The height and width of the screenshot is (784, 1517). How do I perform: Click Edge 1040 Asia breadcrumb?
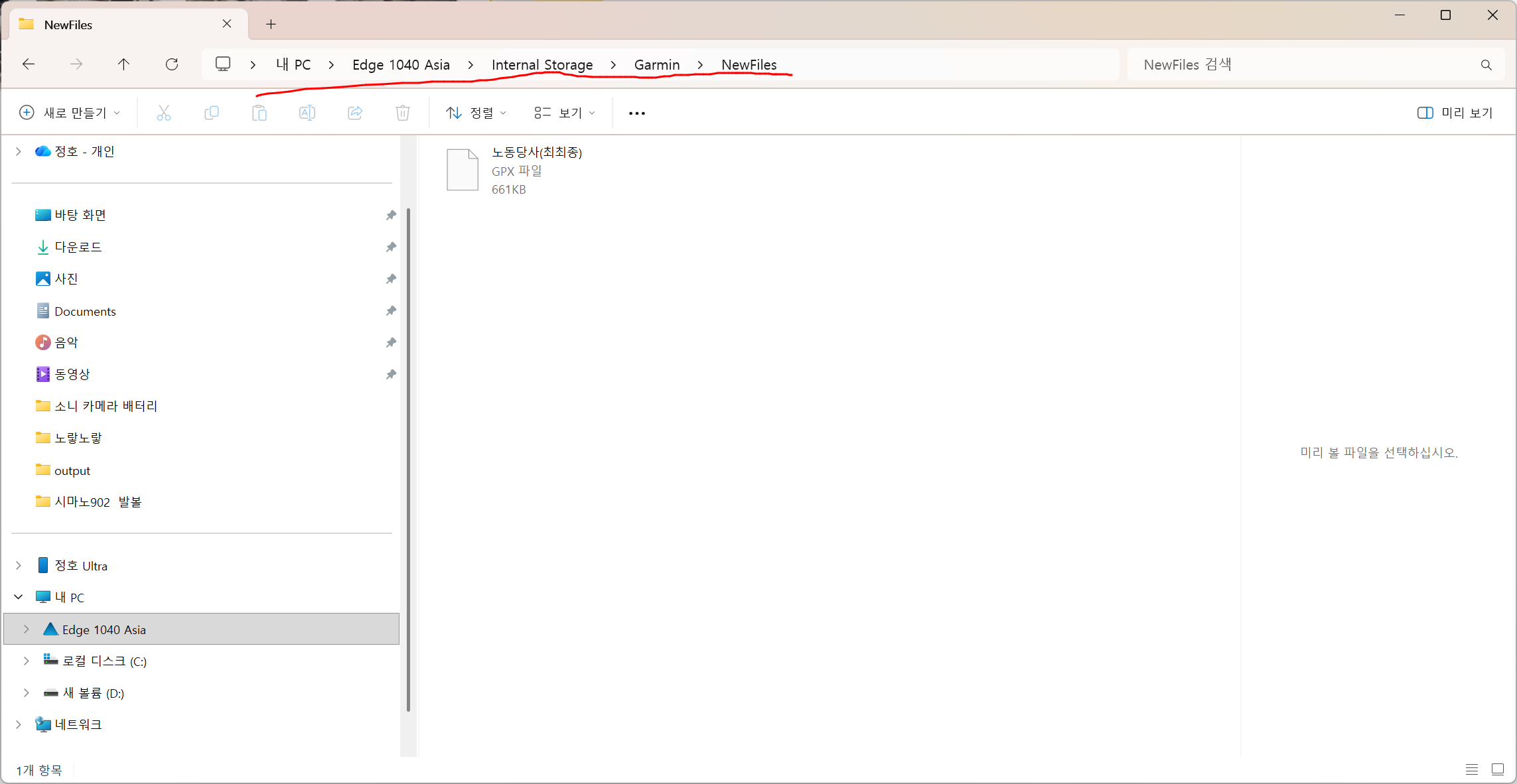[401, 65]
